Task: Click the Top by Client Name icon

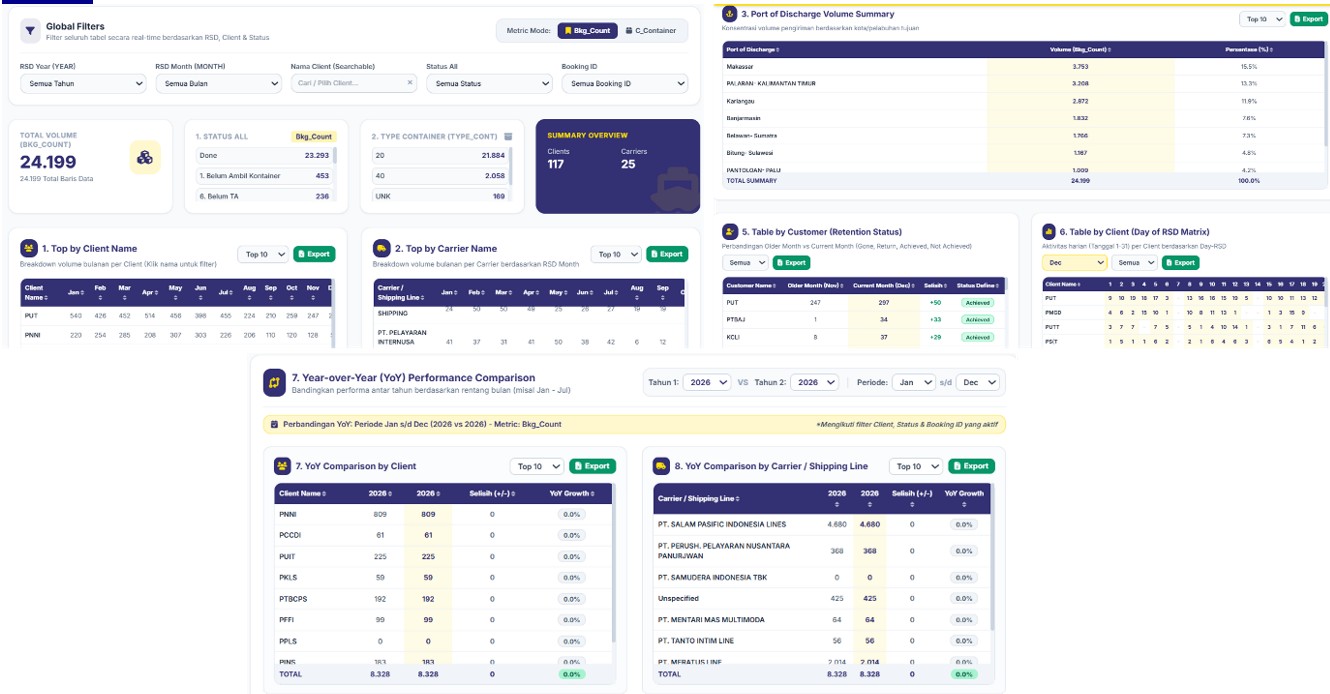Action: 29,248
